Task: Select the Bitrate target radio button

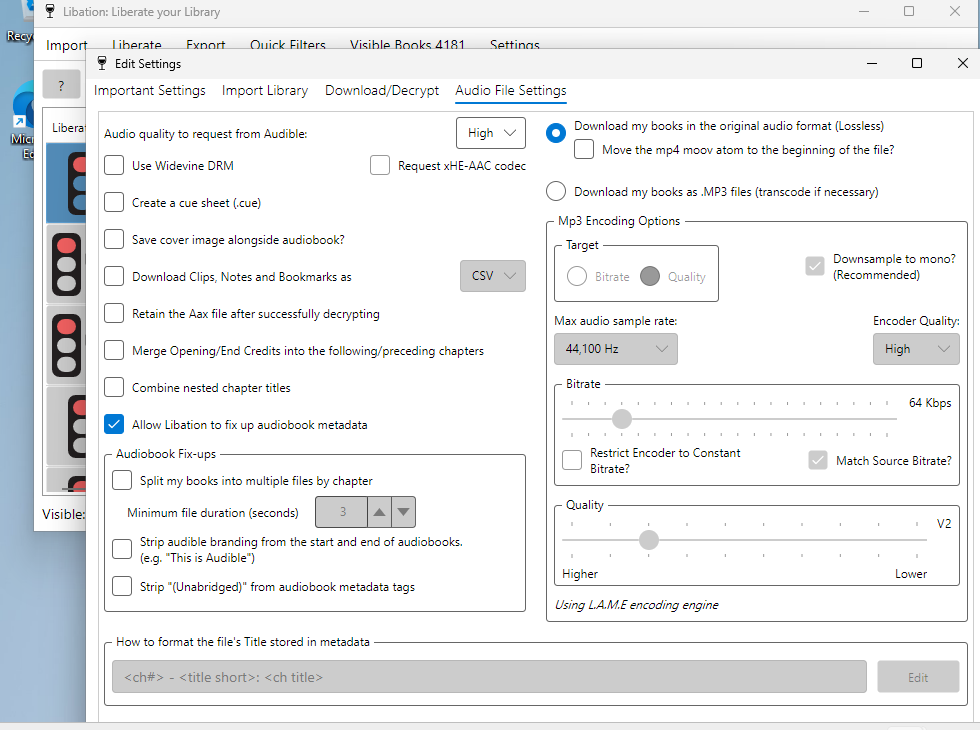Action: coord(577,276)
